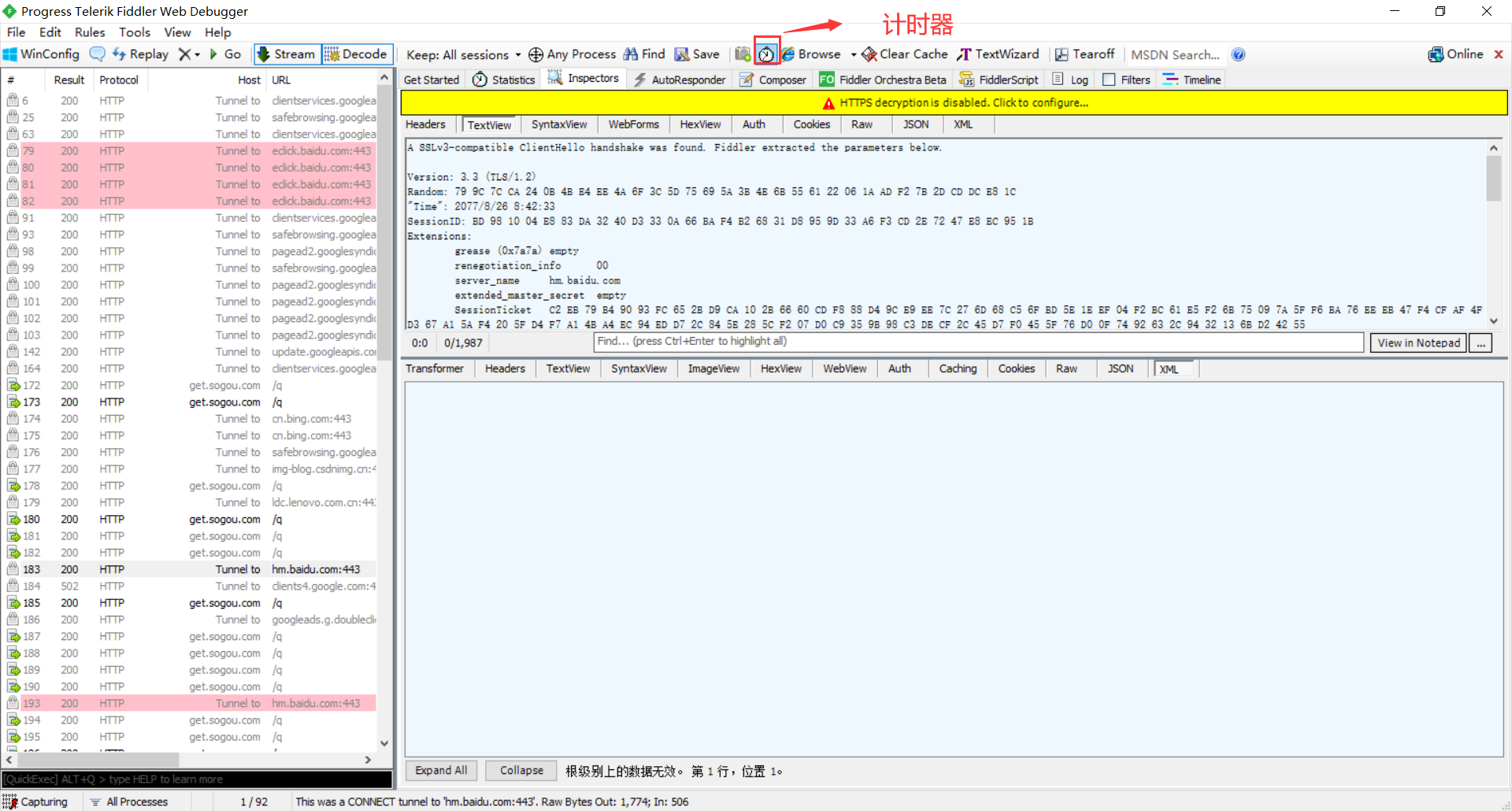Open the help question mark icon
The width and height of the screenshot is (1512, 811).
(x=1239, y=54)
